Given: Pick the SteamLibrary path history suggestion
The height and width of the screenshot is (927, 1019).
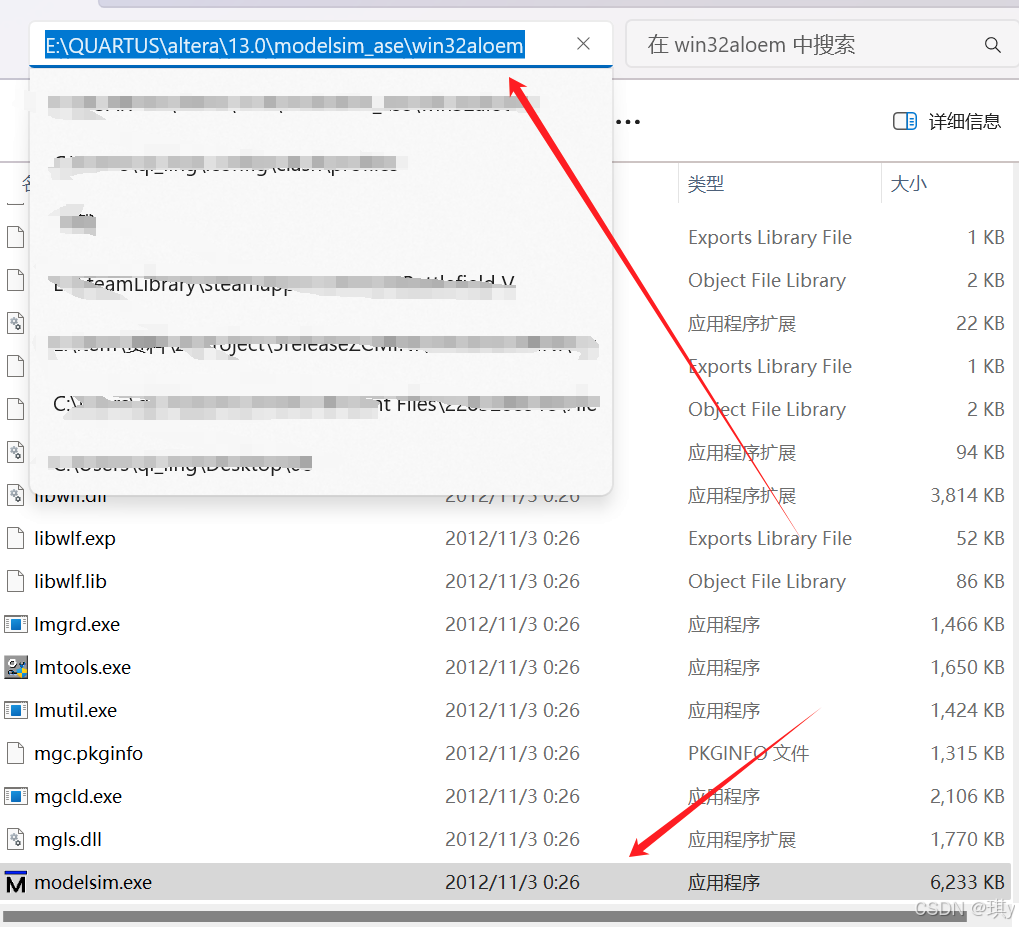Looking at the screenshot, I should click(321, 283).
